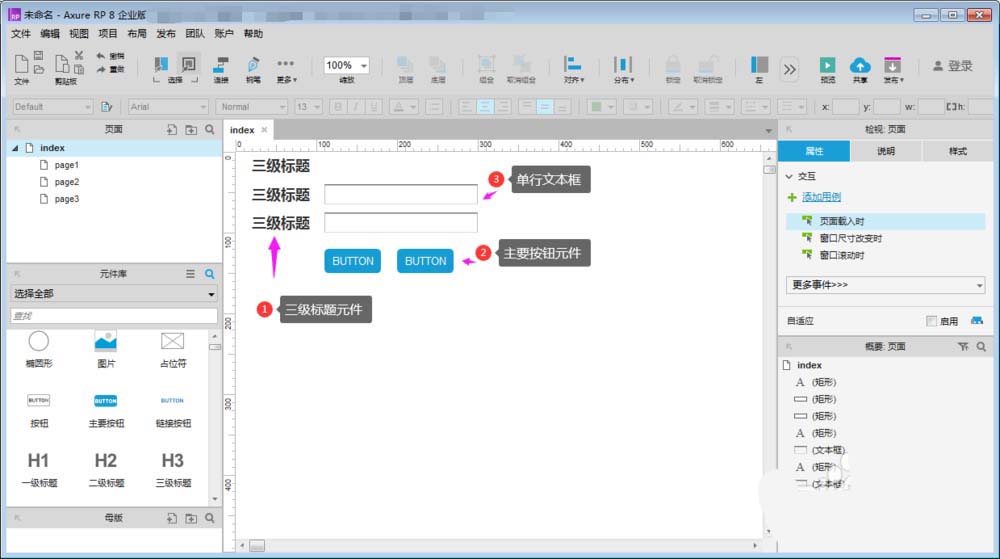
Task: Open the 对齐 align dropdown
Action: tap(573, 69)
